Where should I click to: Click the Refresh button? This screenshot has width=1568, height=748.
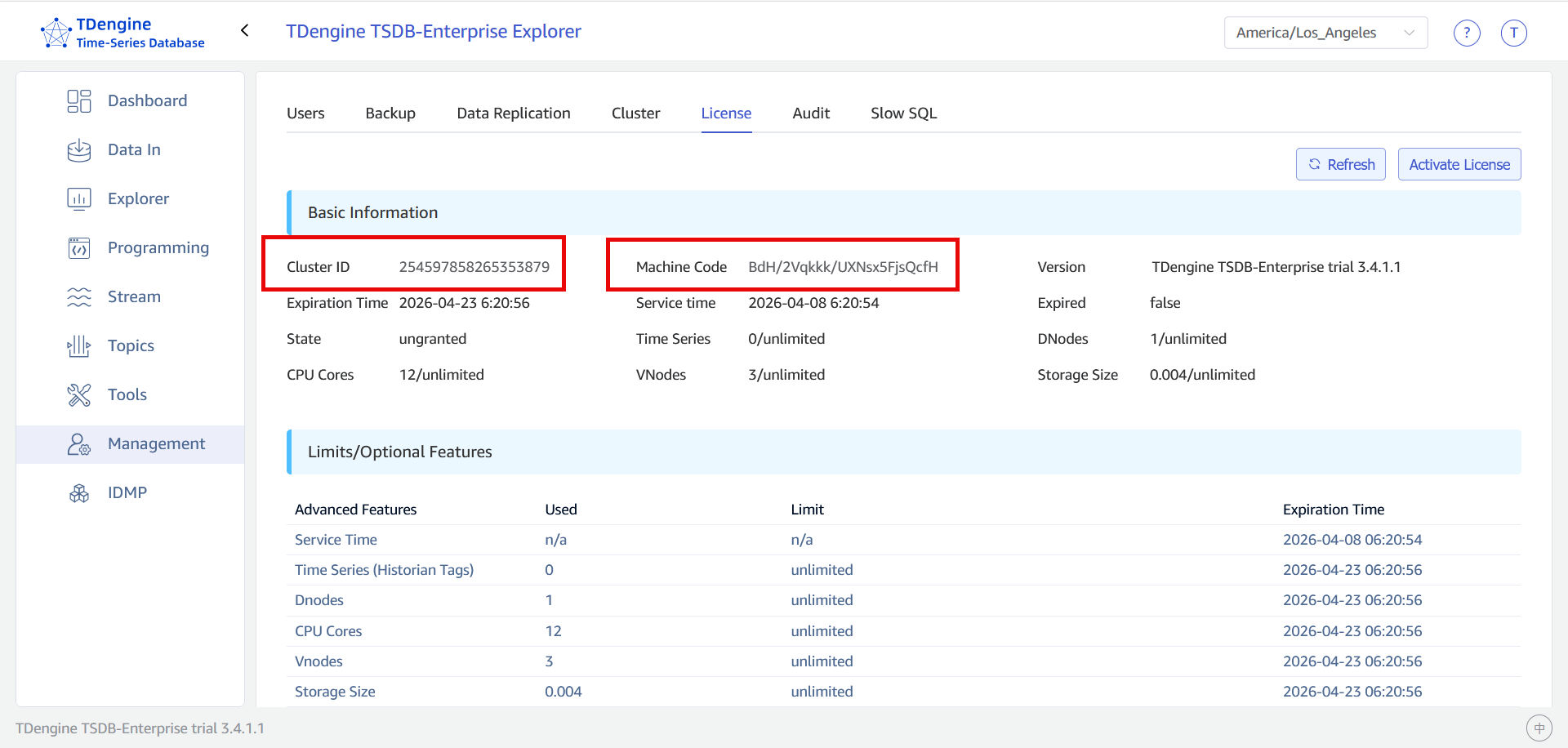point(1340,164)
